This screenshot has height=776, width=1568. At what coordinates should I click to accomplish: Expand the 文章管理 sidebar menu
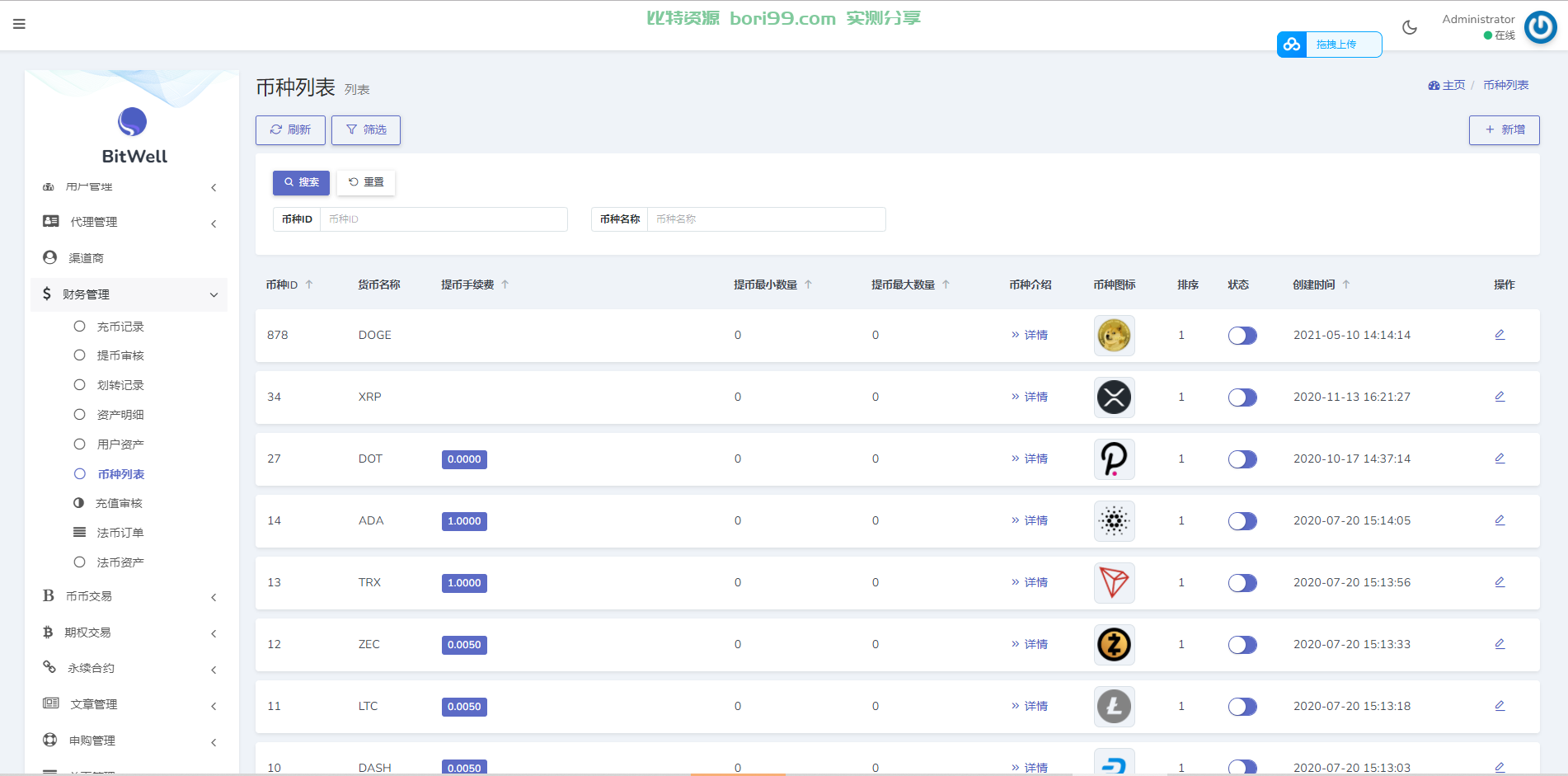pos(129,704)
